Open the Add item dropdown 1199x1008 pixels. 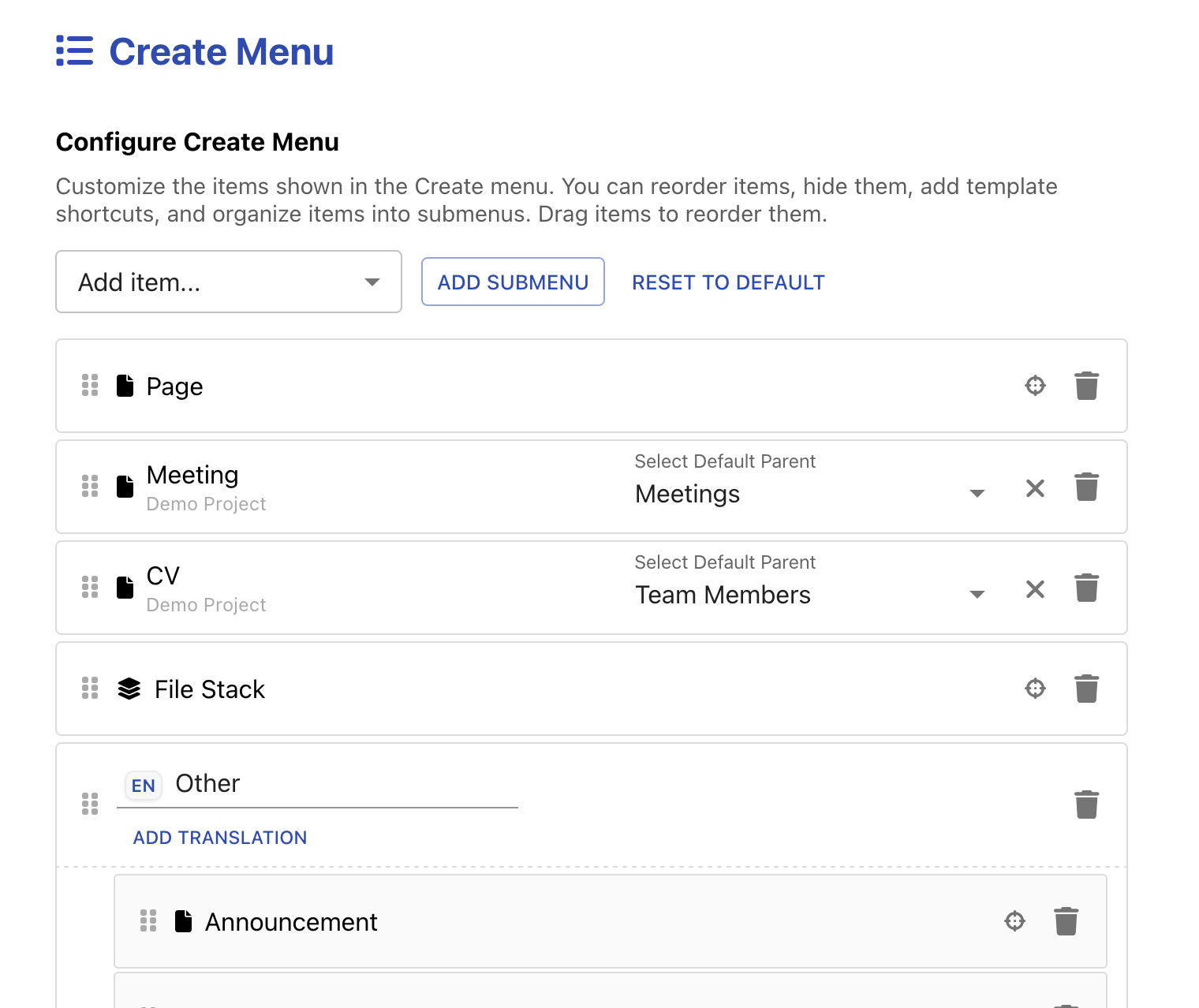coord(229,282)
